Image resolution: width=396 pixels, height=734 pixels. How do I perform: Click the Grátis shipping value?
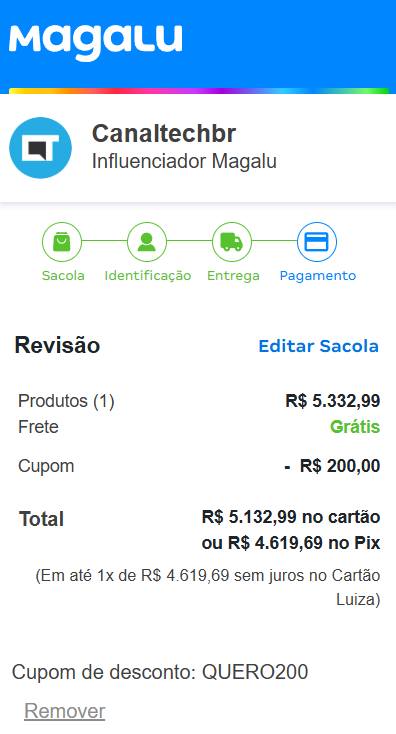pyautogui.click(x=355, y=427)
